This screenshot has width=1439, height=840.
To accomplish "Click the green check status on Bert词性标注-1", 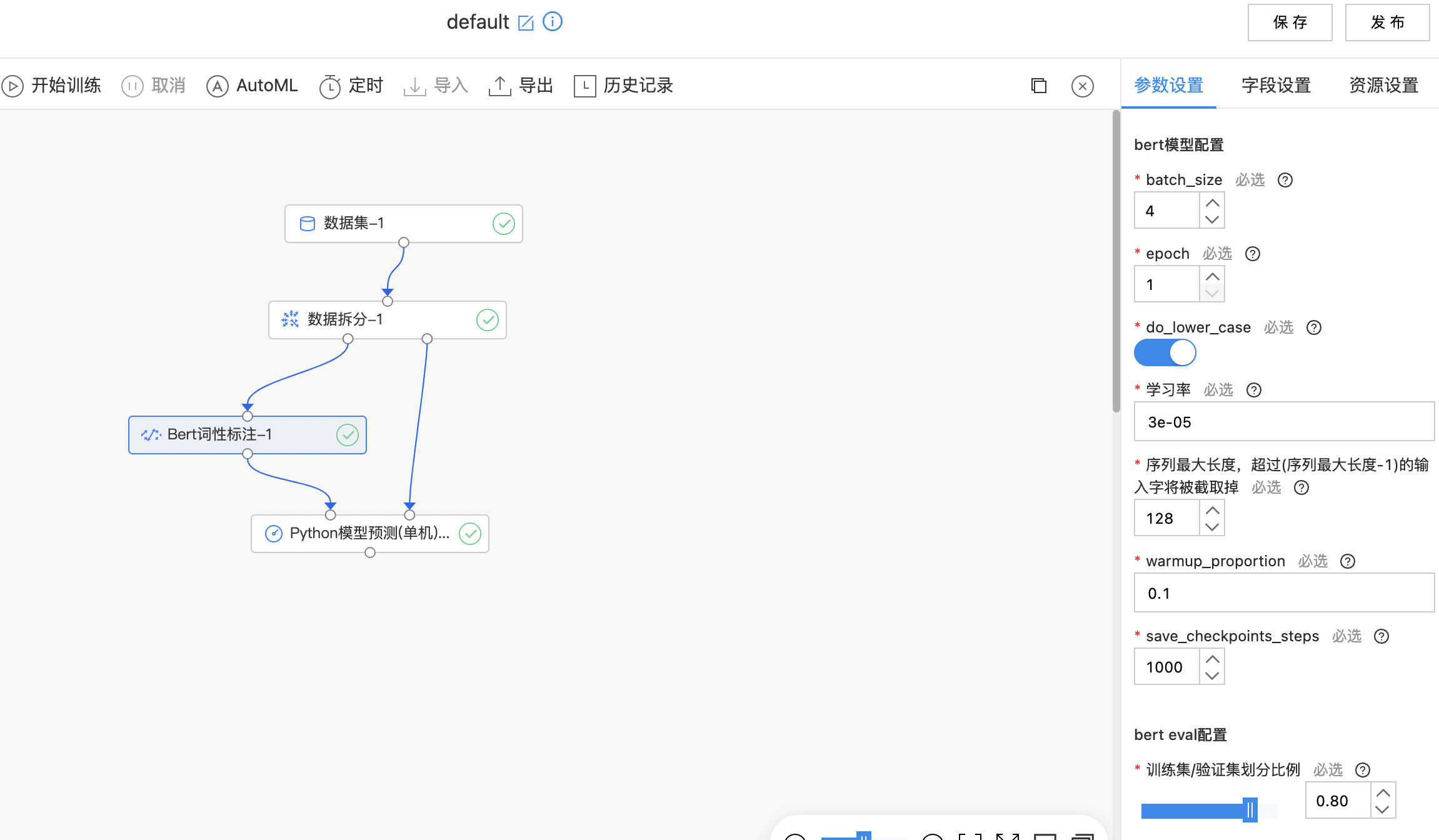I will pyautogui.click(x=348, y=435).
